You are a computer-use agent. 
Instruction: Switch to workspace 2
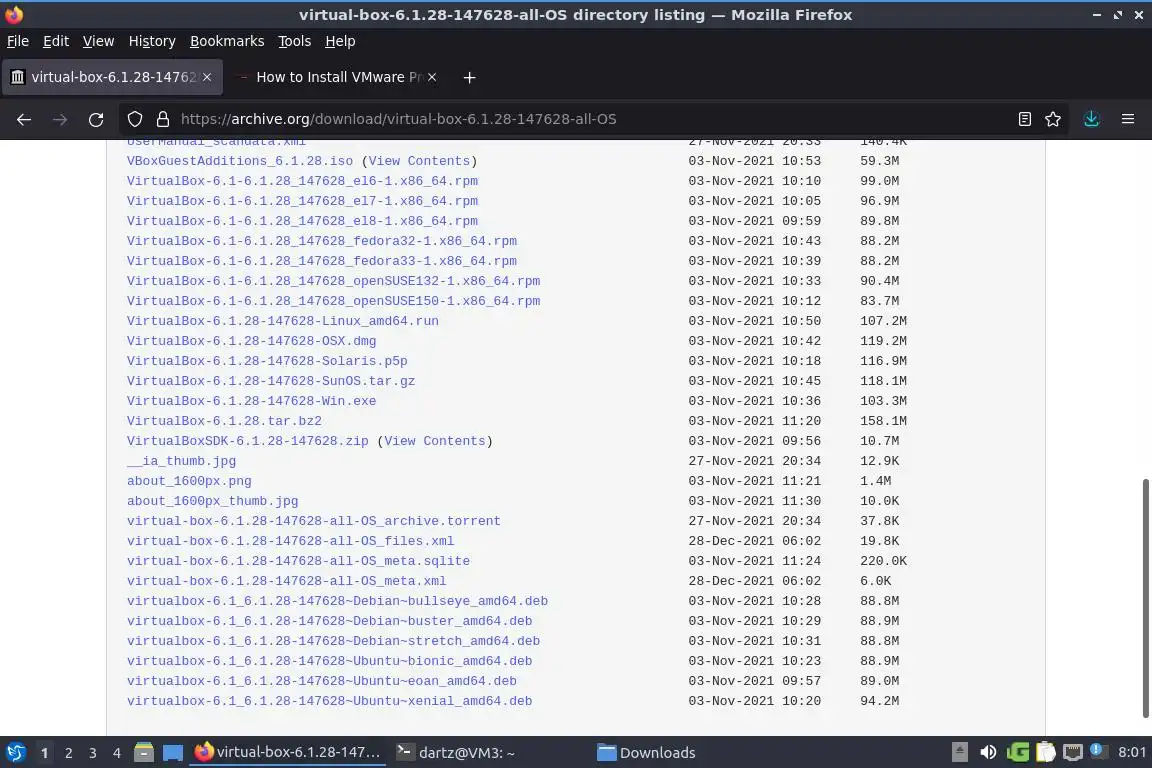coord(68,753)
